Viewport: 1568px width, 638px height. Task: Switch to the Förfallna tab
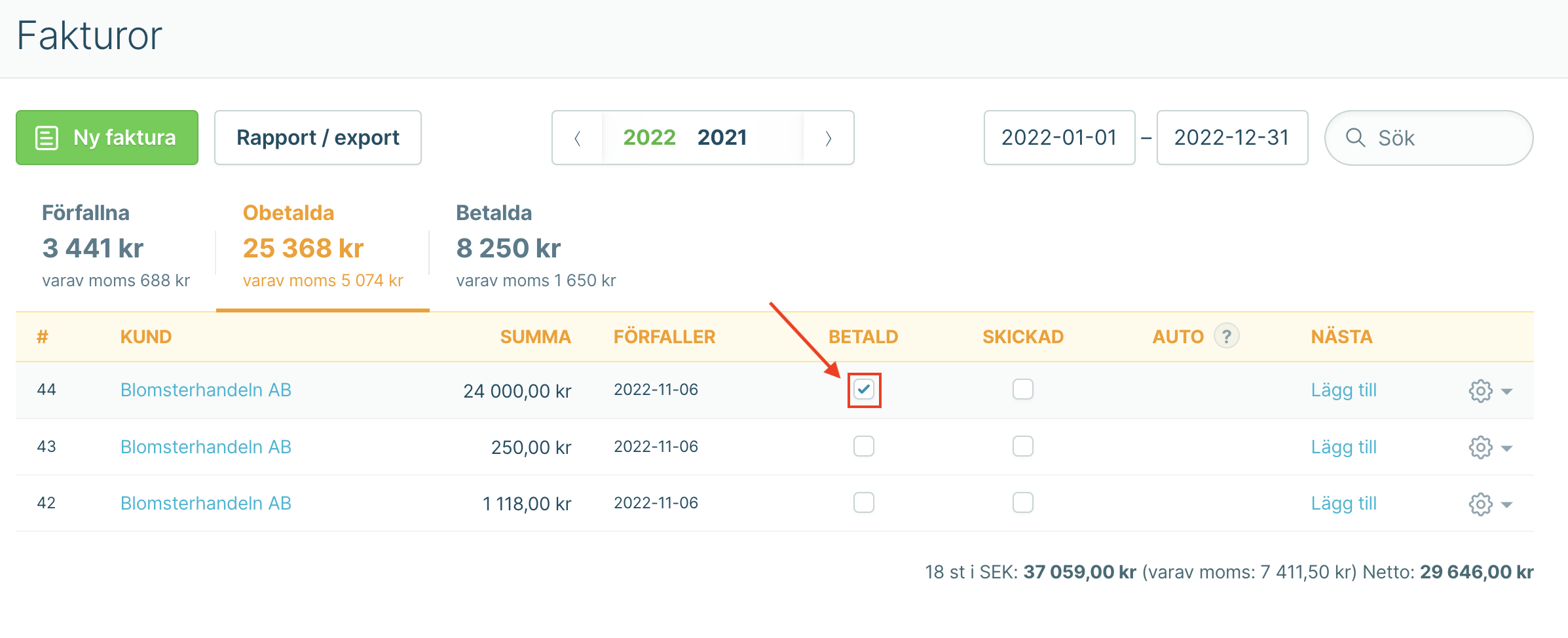[116, 246]
